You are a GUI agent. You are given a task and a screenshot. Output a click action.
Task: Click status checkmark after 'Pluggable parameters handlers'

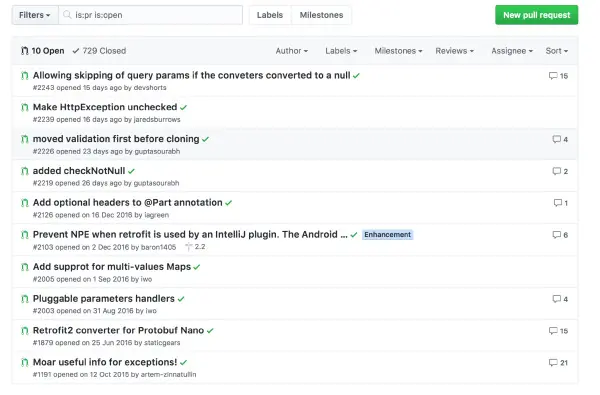click(181, 299)
